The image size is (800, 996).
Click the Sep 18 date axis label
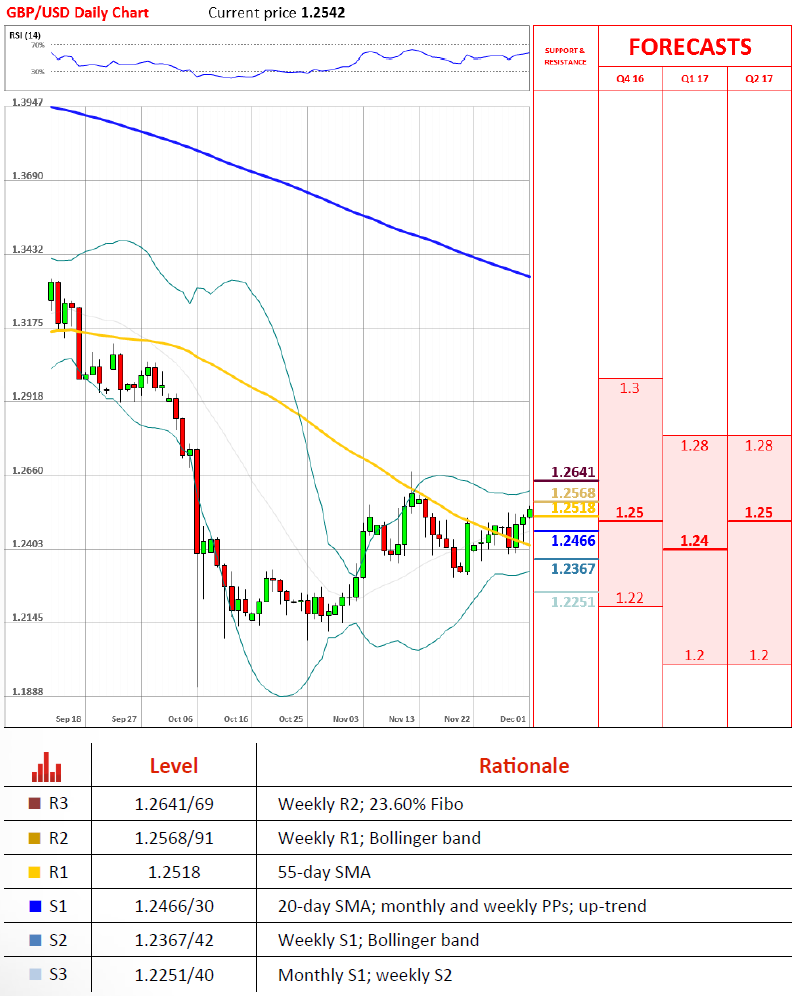click(69, 719)
